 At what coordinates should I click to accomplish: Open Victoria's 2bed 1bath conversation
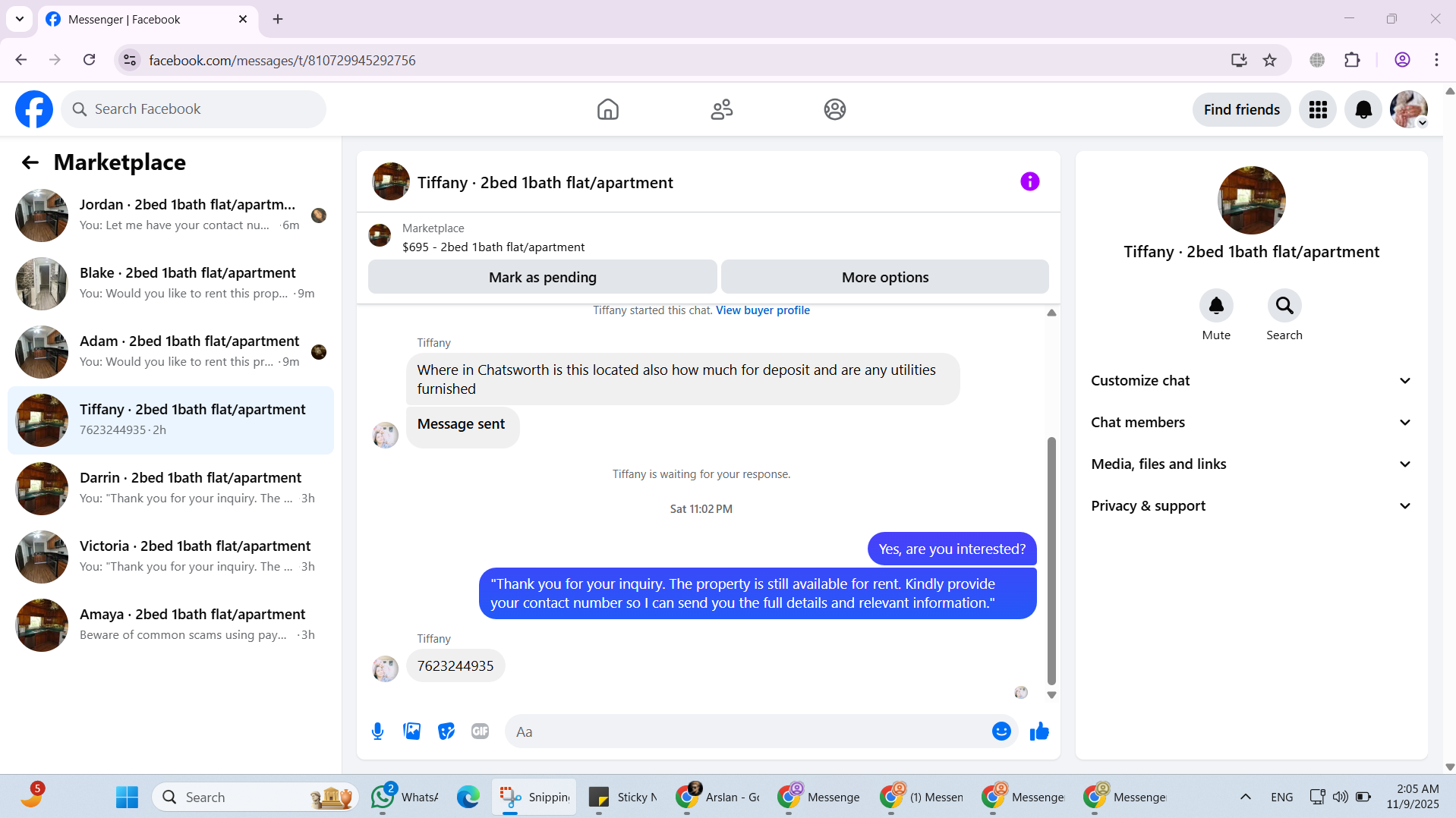point(171,557)
